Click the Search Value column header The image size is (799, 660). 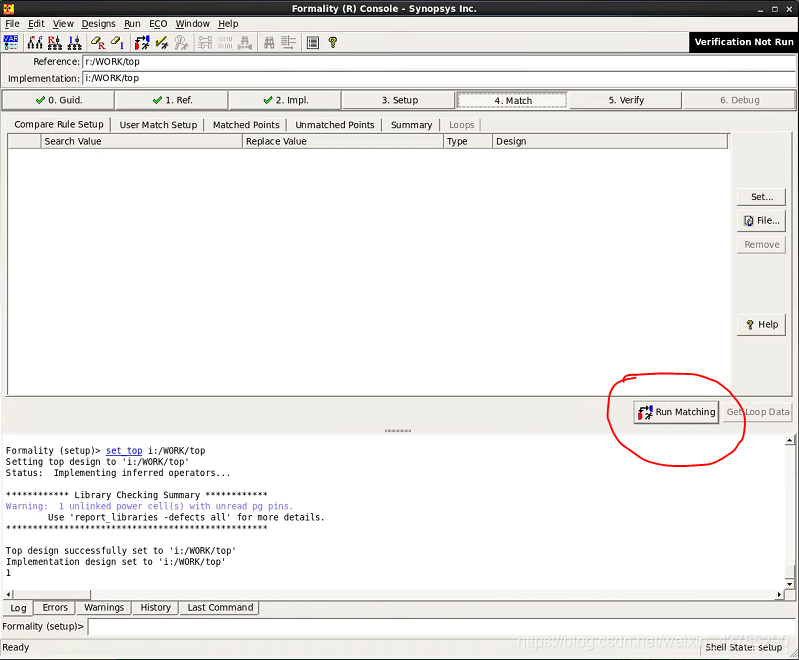(141, 141)
